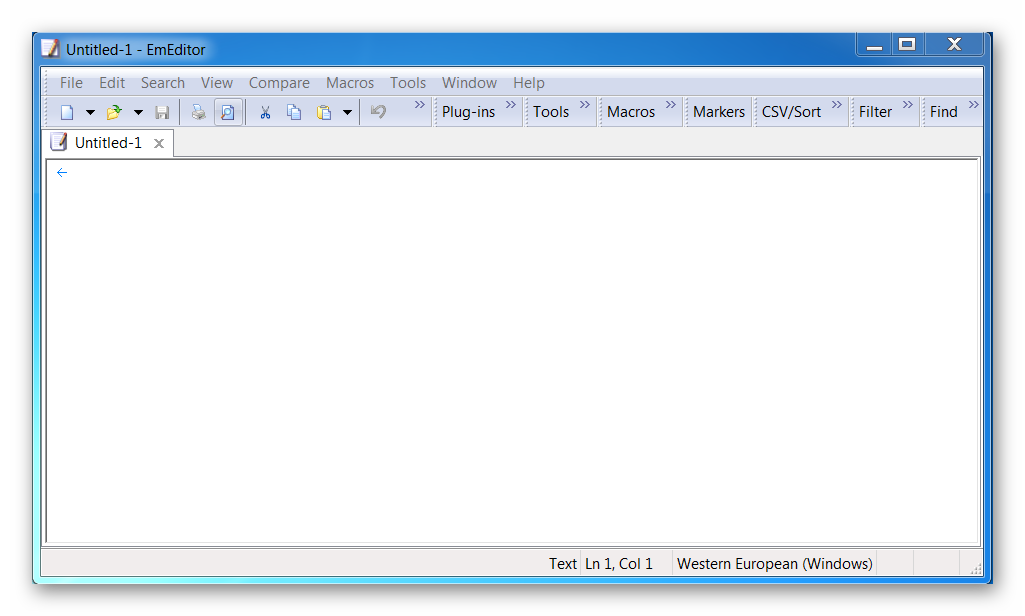
Task: Expand the Plug-ins toolbar overflow chevron
Action: click(511, 105)
